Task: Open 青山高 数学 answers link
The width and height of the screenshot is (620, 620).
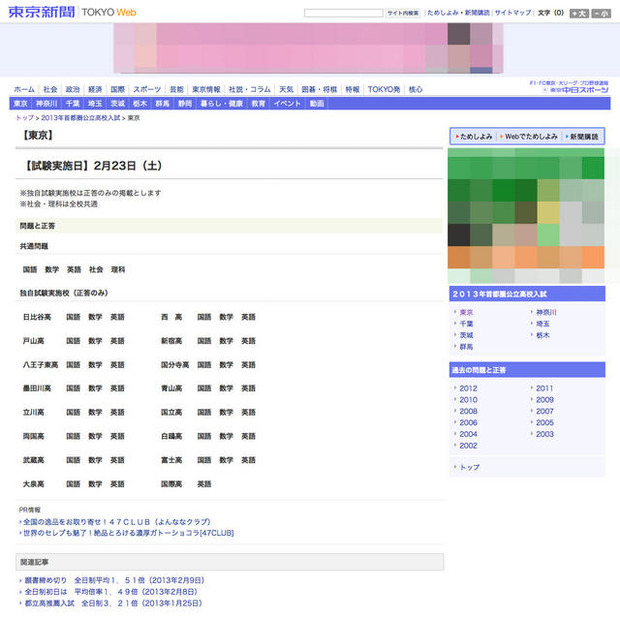Action: 226,388
